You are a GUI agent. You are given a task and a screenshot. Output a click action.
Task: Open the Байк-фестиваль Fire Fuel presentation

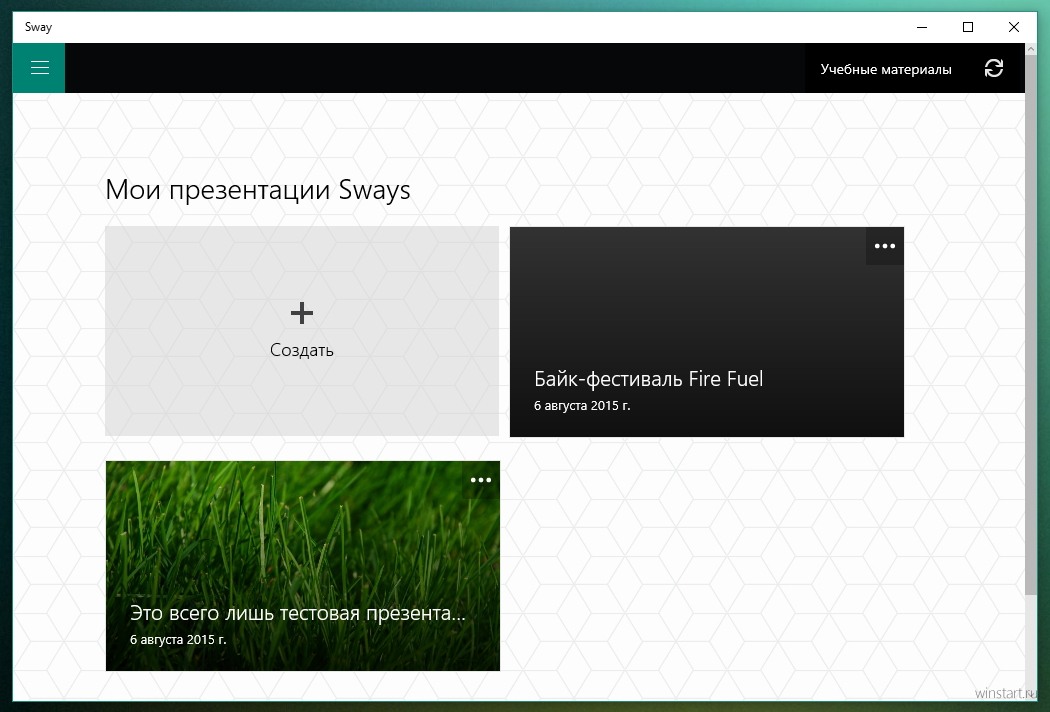coord(706,332)
